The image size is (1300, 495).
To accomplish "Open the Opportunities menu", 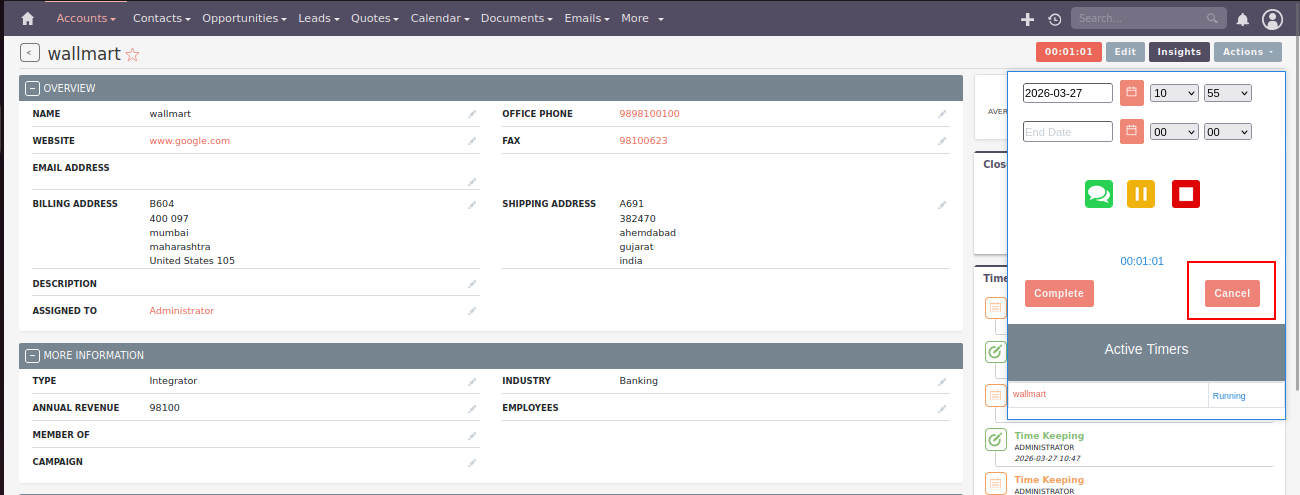I will tap(244, 19).
